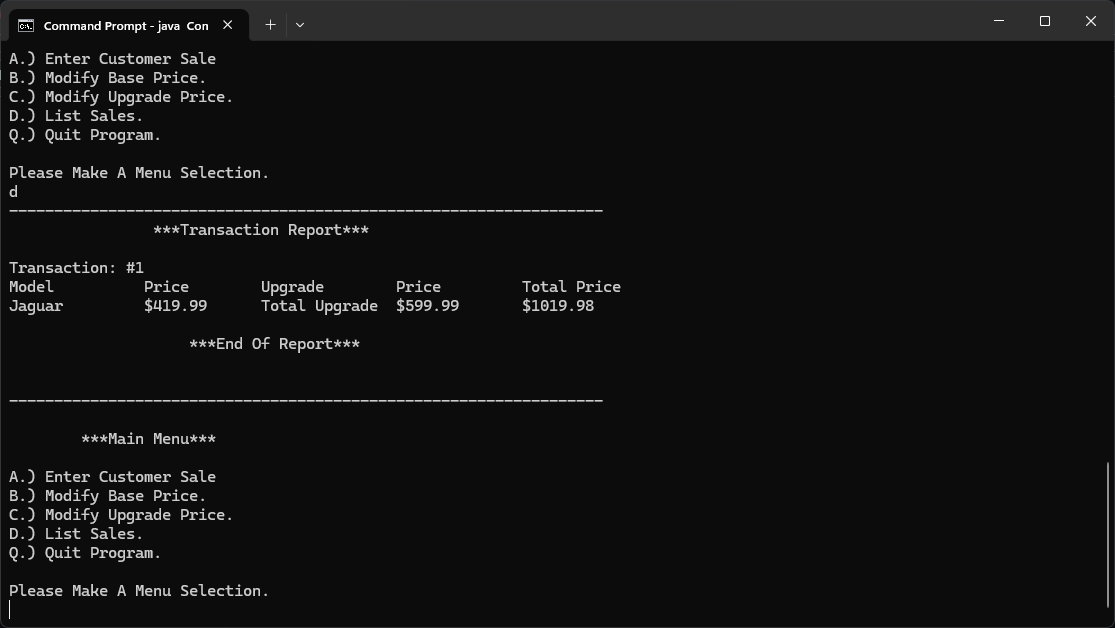
Task: Click the List Sales option text
Action: click(x=76, y=534)
